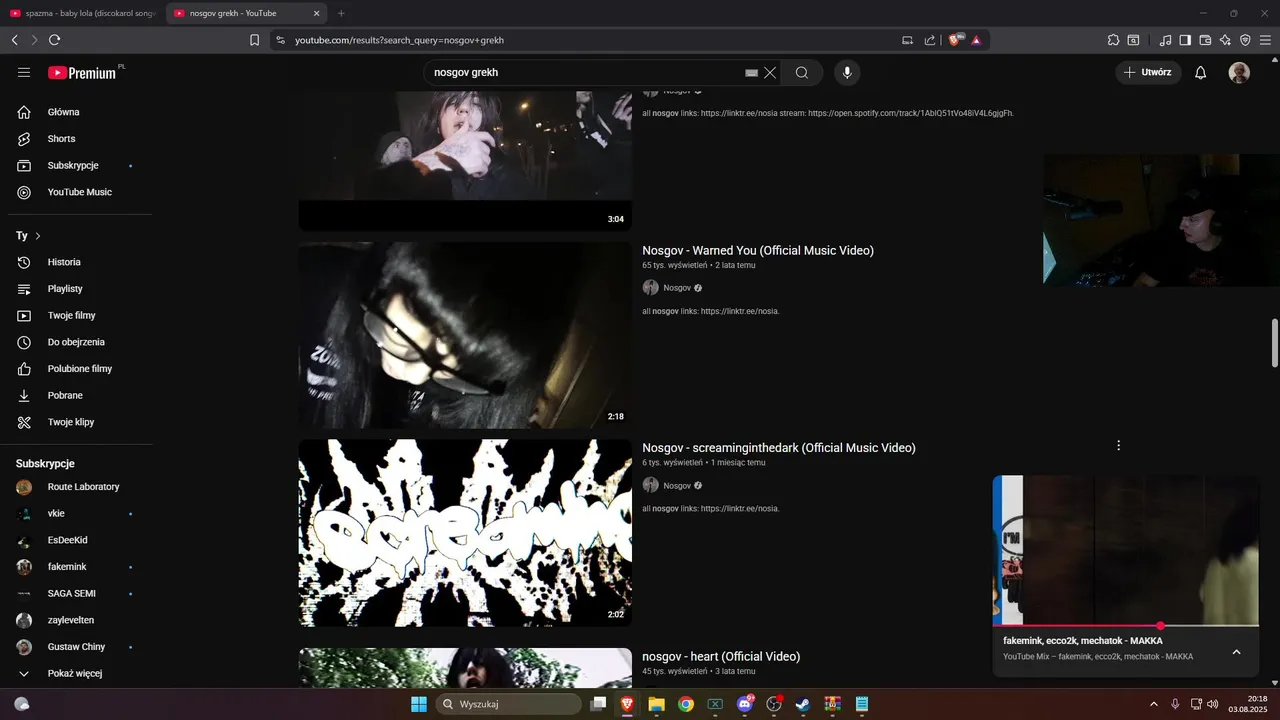The height and width of the screenshot is (720, 1280).
Task: Expand the miniplayer queue chevron
Action: pos(1236,652)
